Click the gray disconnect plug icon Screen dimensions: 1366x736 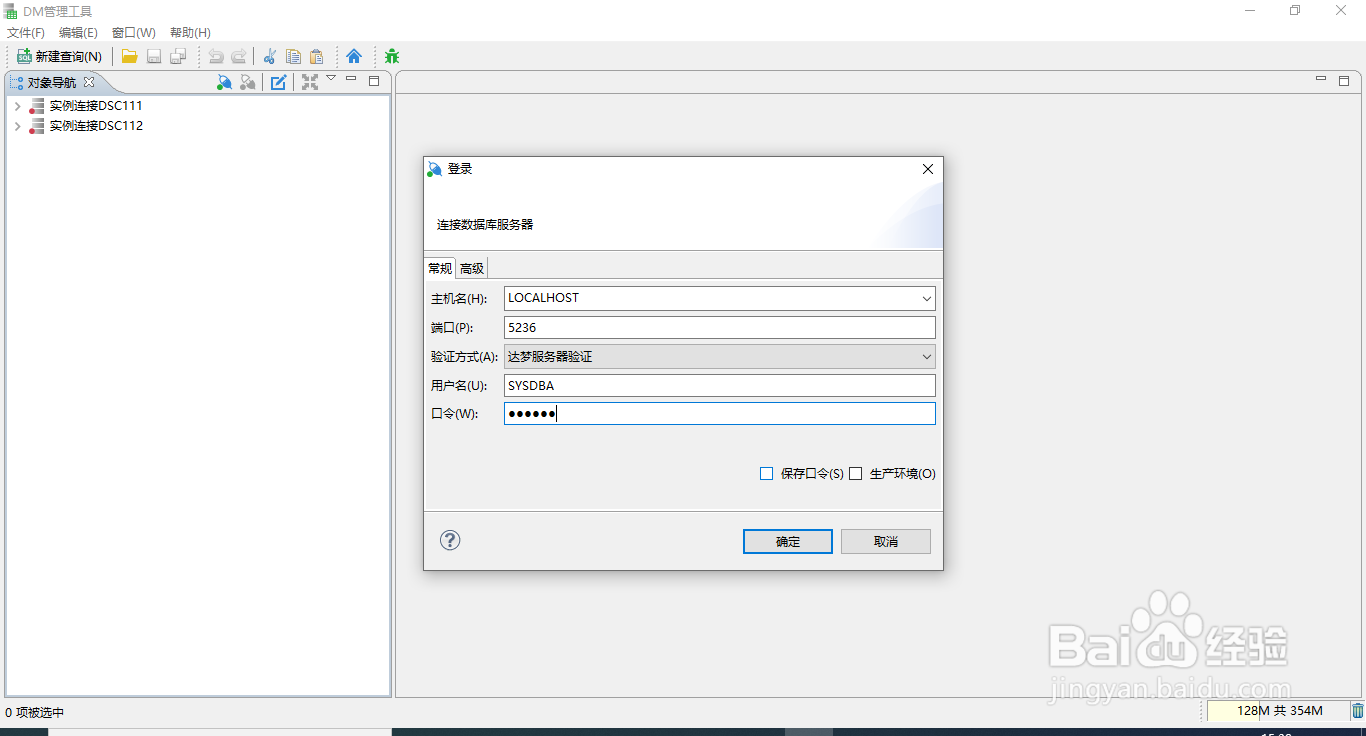point(248,82)
